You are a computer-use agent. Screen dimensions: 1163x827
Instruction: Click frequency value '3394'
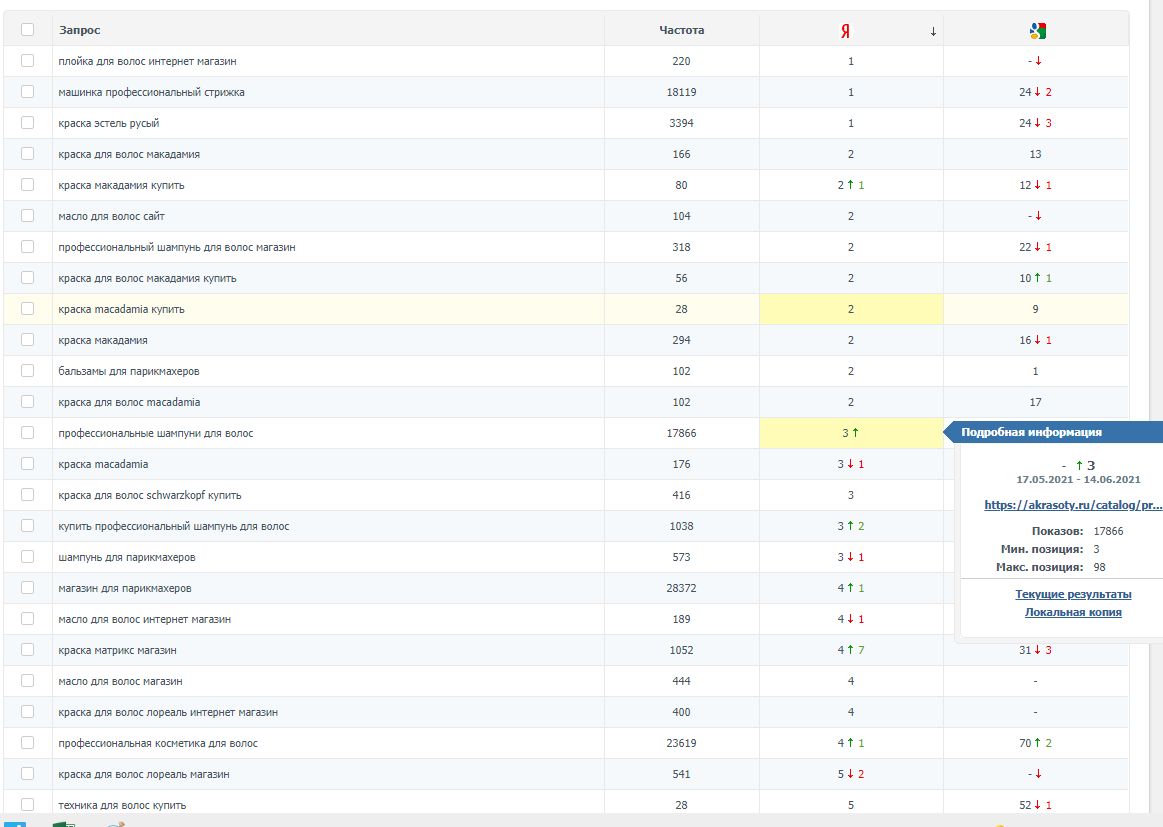point(682,123)
